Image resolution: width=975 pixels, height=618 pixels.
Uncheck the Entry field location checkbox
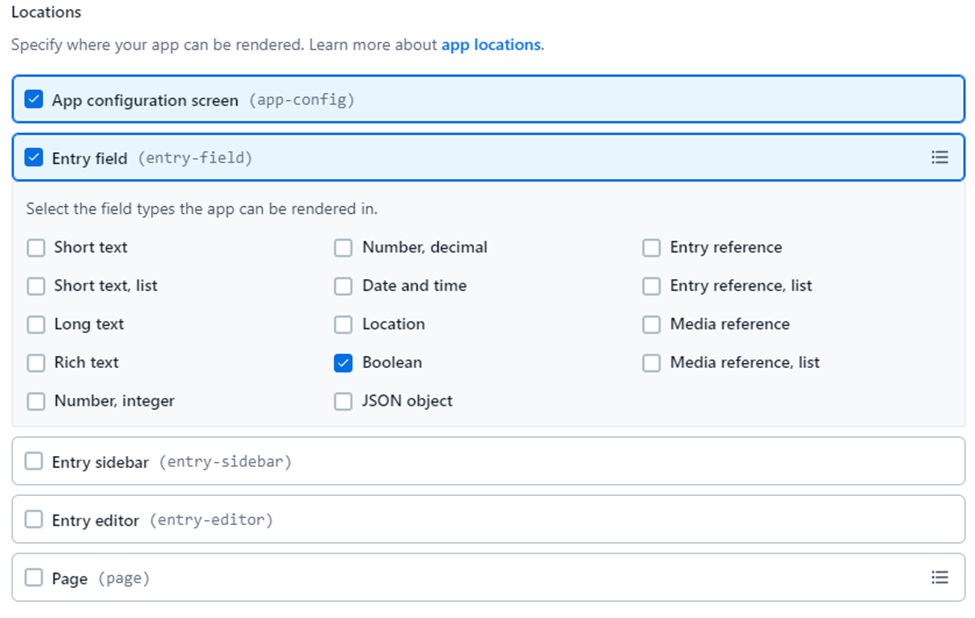point(34,157)
